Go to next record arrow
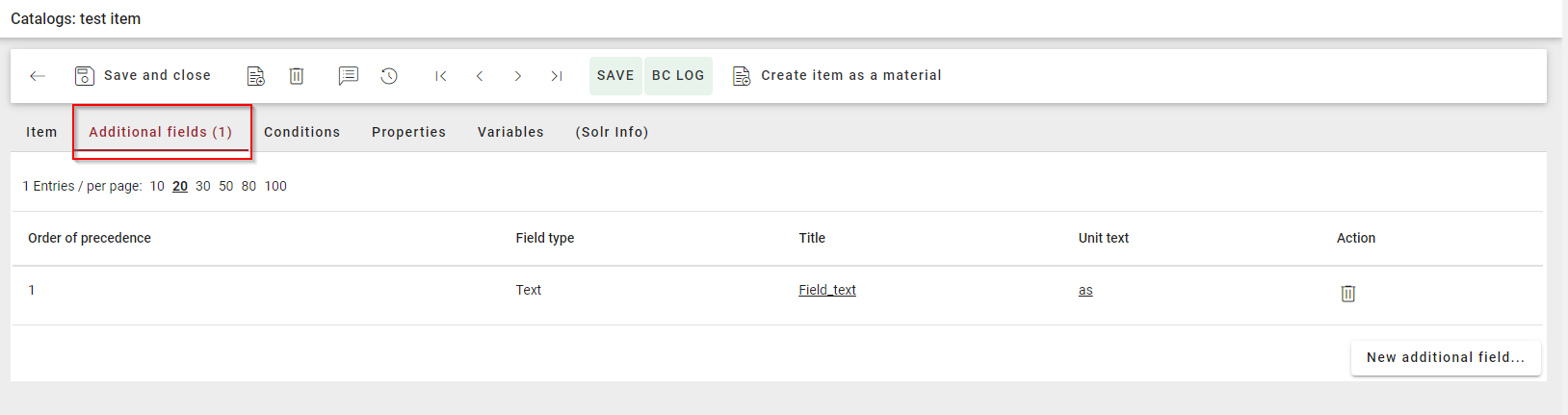Image resolution: width=1568 pixels, height=415 pixels. click(x=518, y=76)
